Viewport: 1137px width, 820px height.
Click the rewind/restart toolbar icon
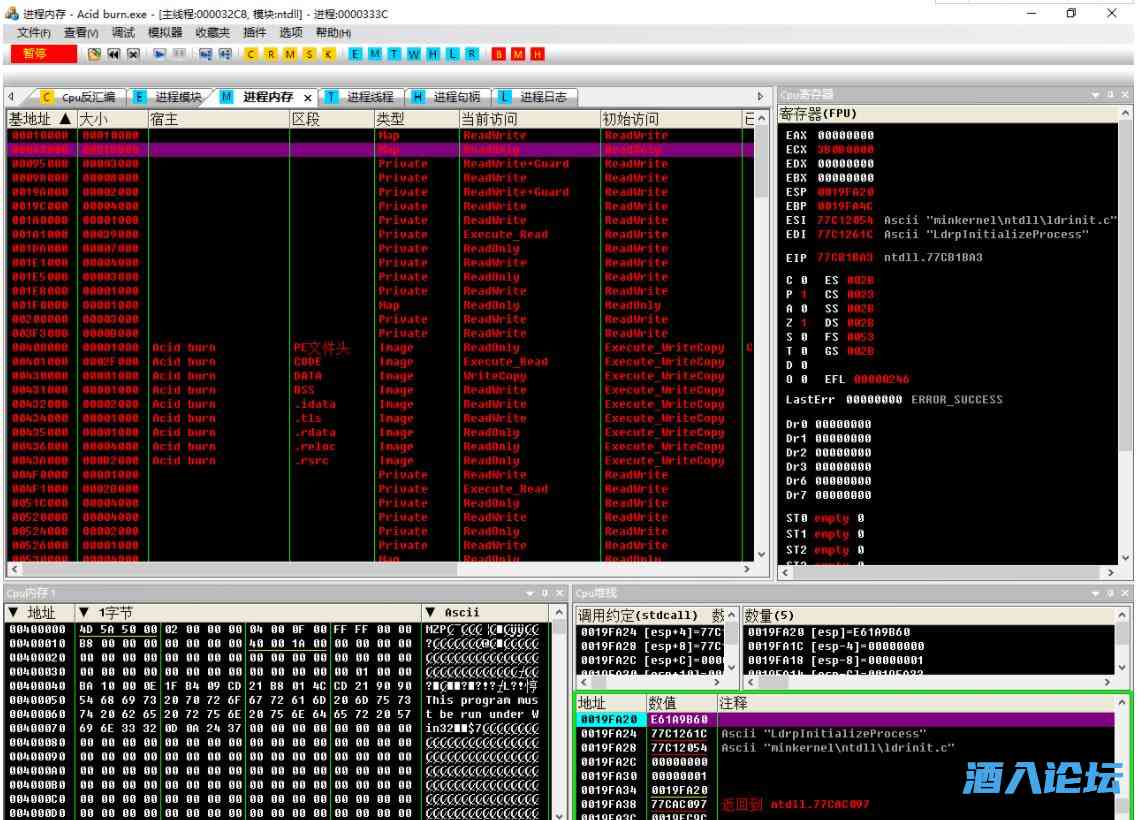pos(113,54)
